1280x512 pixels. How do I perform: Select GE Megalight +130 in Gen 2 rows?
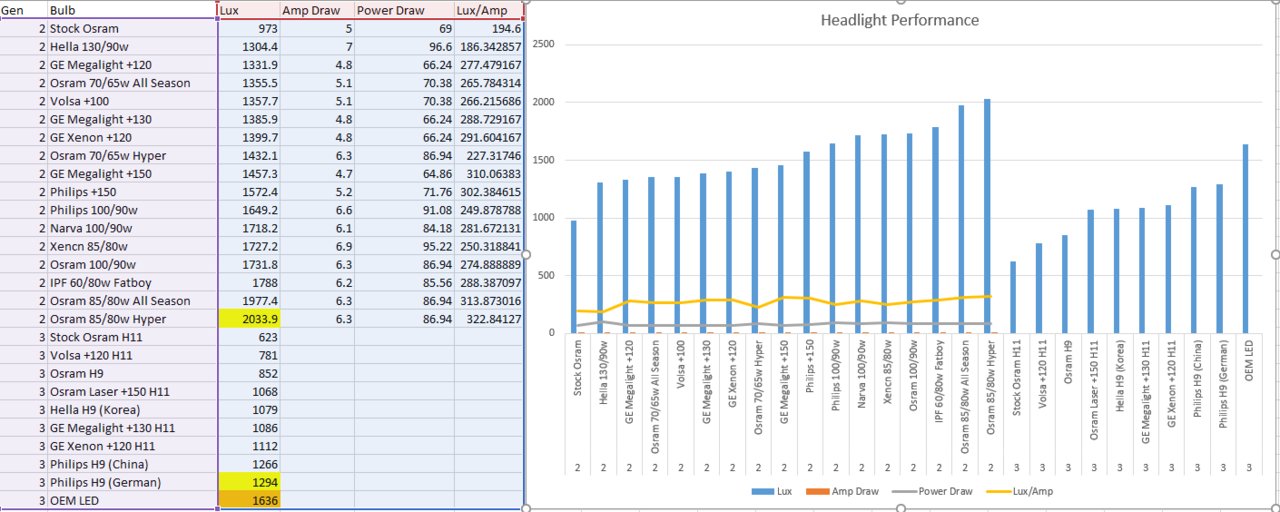point(132,119)
